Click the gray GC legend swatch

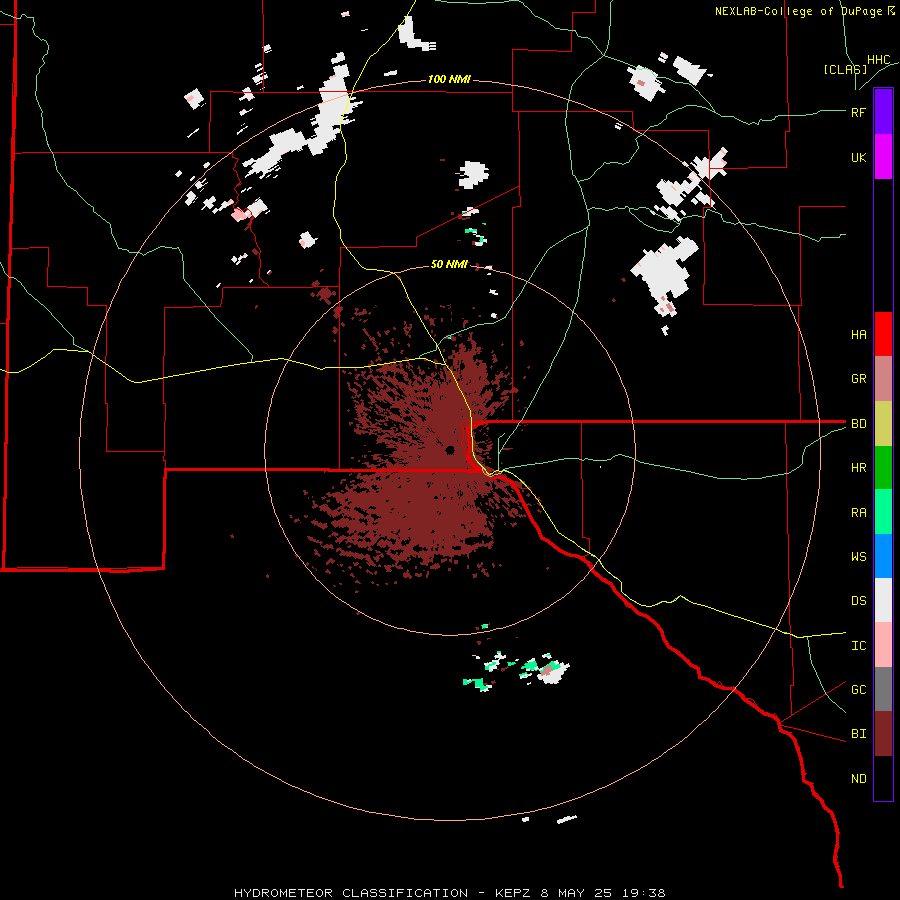[x=883, y=689]
